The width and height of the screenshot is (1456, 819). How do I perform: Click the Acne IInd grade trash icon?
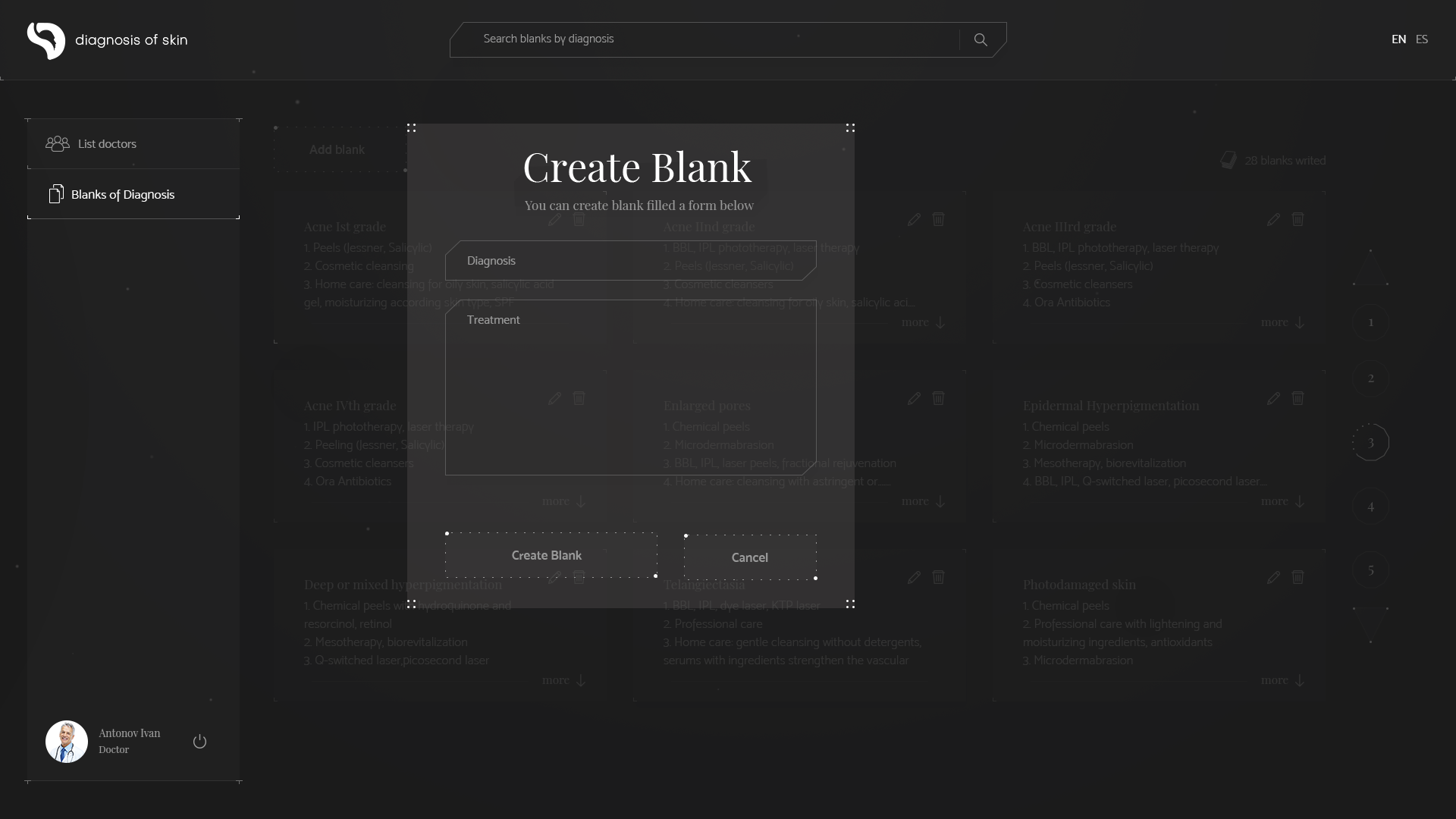[938, 219]
